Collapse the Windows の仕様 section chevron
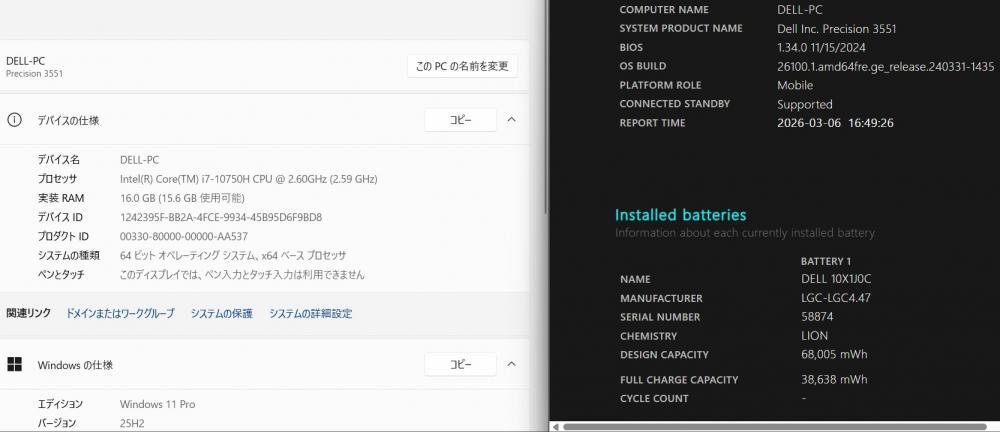This screenshot has width=1000, height=432. 511,364
